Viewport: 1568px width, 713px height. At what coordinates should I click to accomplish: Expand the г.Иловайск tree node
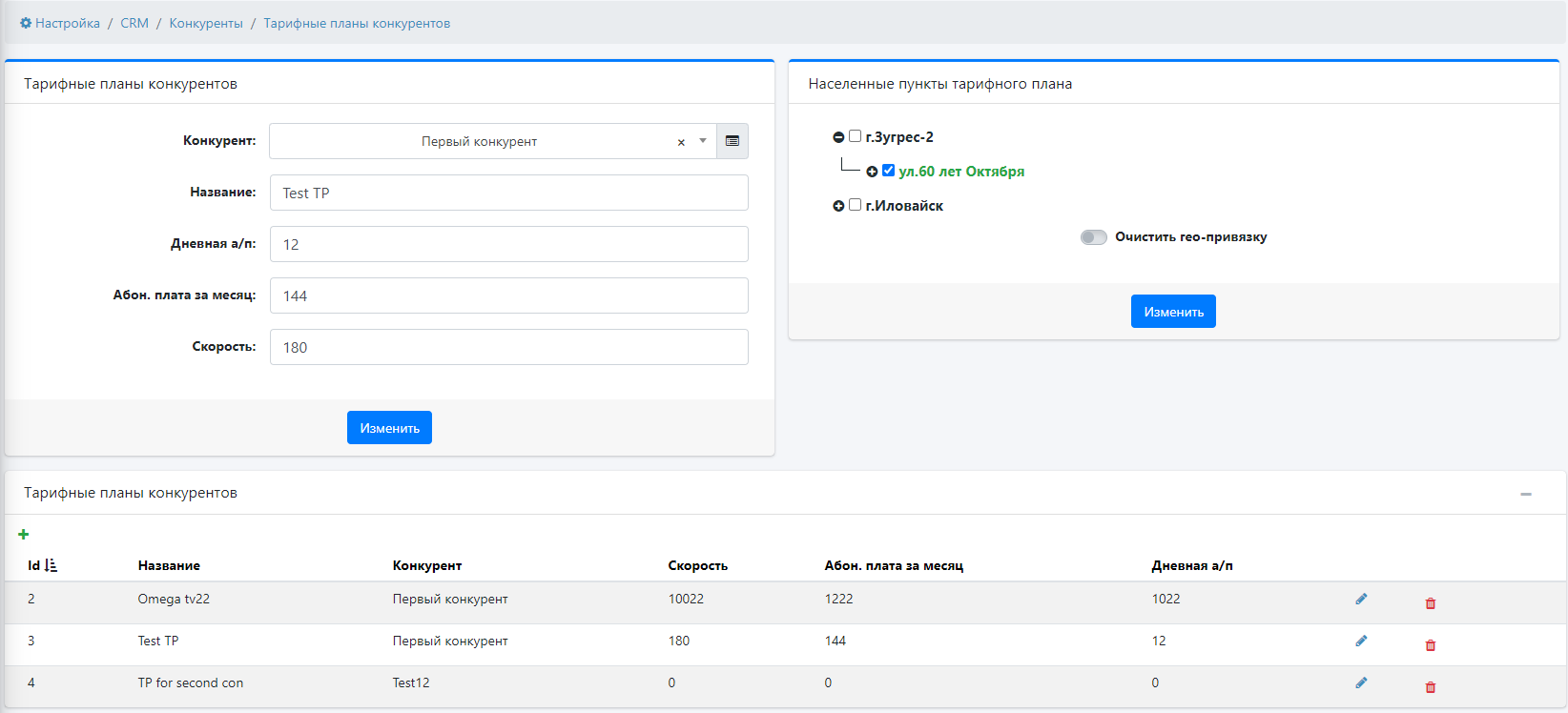(x=838, y=206)
